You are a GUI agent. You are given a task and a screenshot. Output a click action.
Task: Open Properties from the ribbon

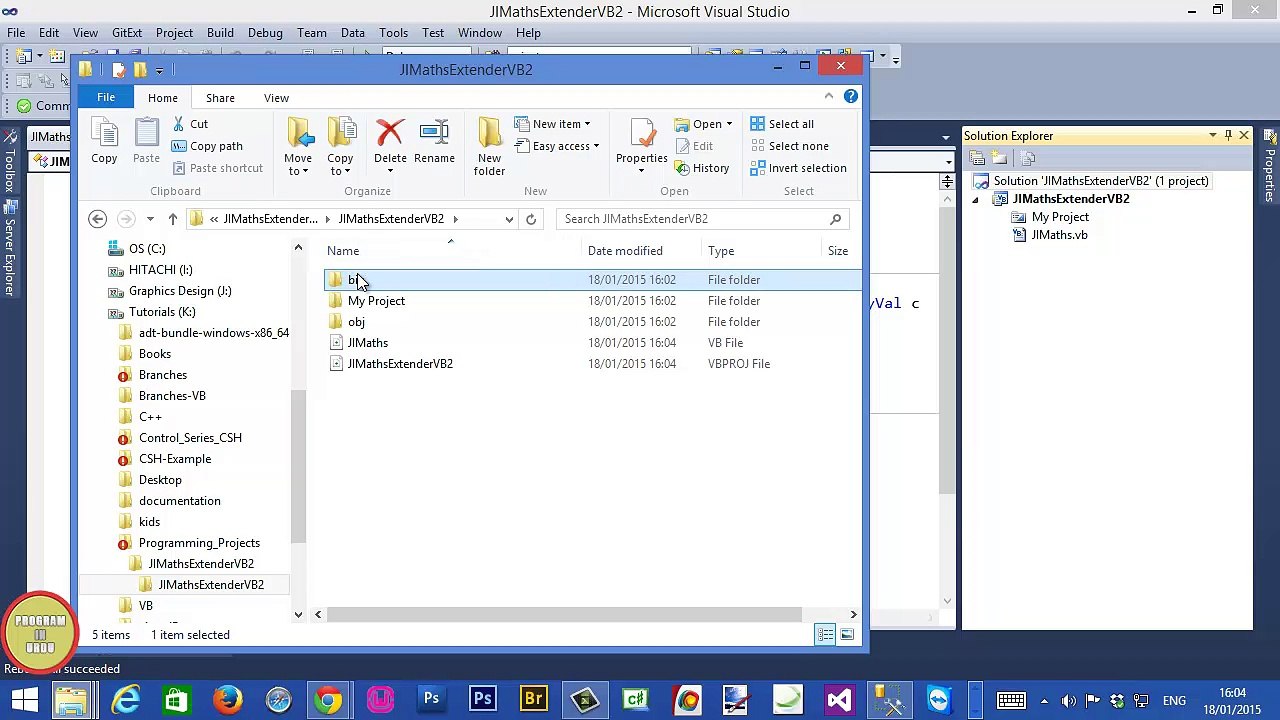[642, 146]
